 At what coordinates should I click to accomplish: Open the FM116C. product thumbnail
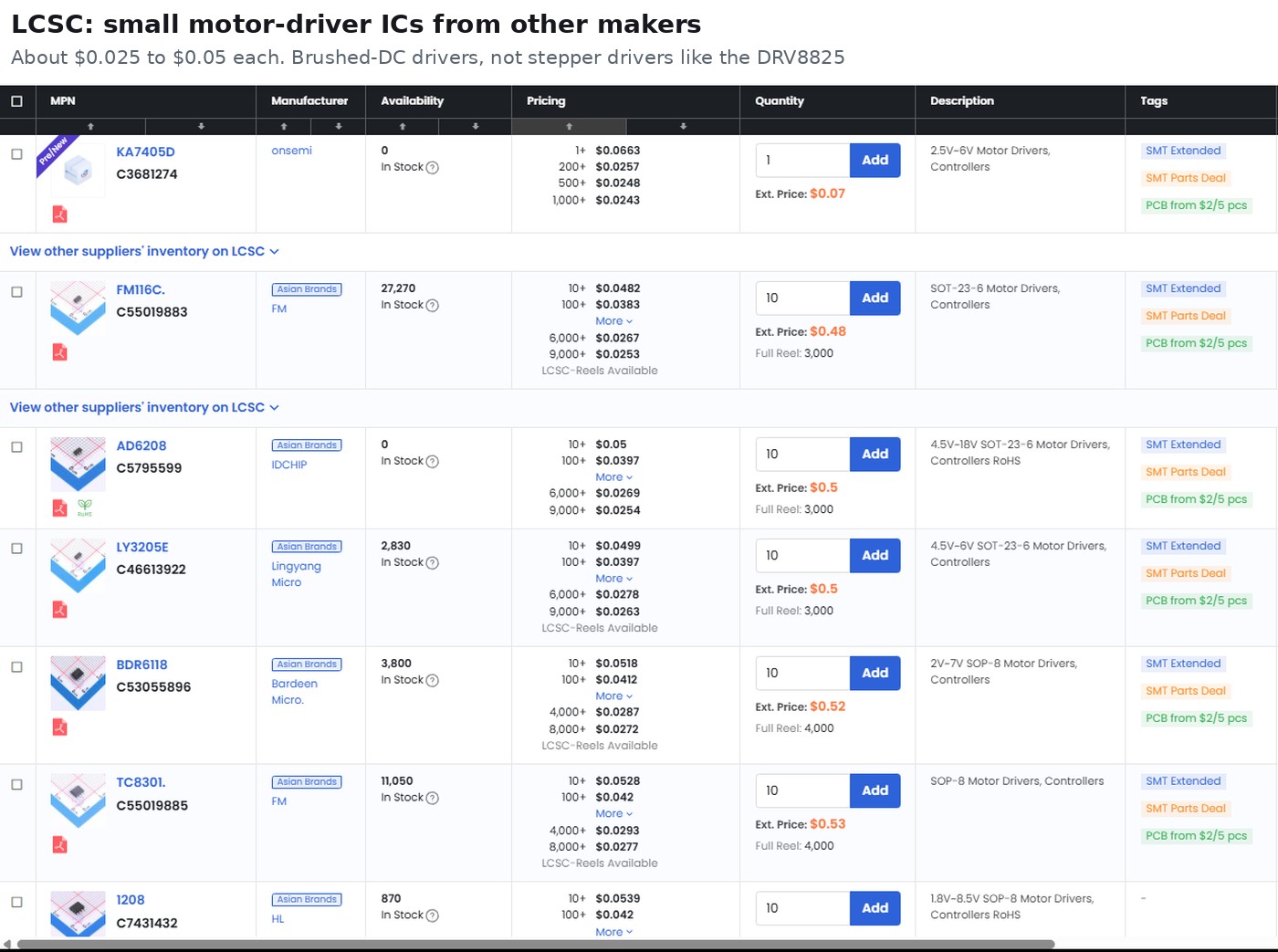[x=78, y=309]
